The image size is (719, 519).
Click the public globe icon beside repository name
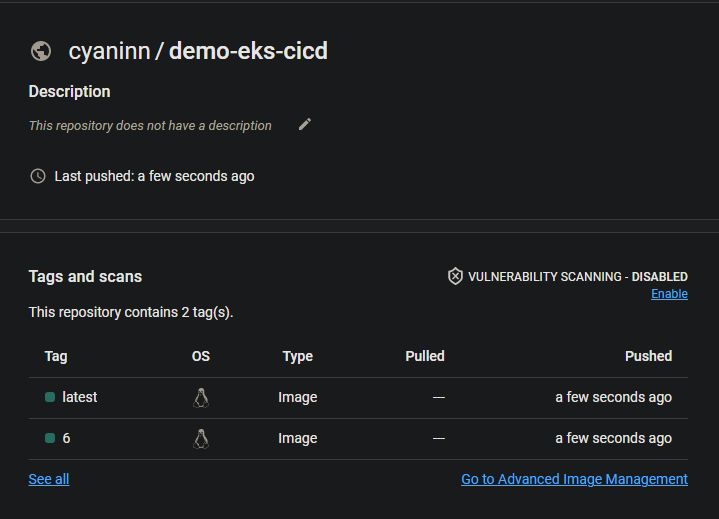click(x=41, y=51)
